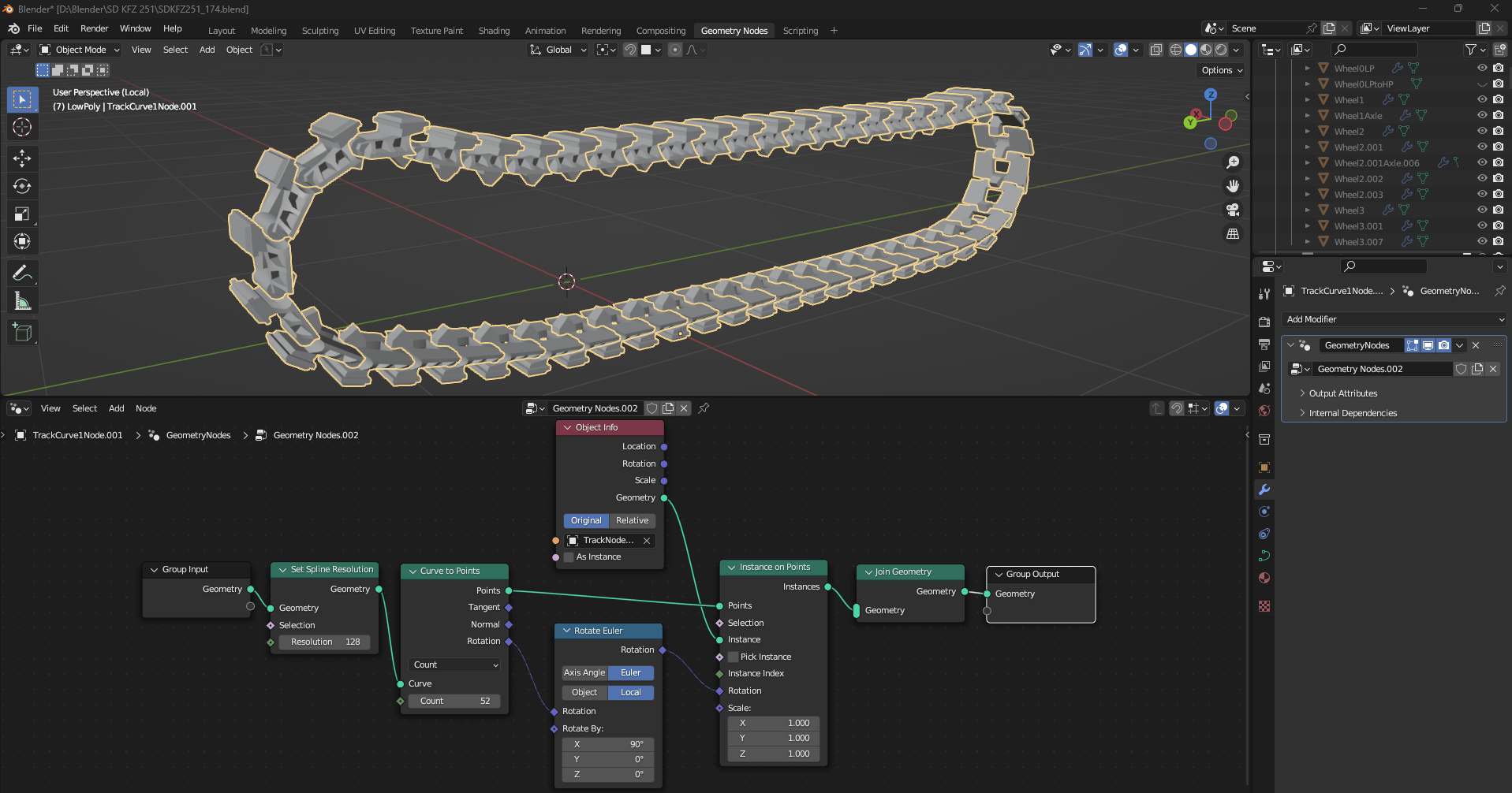Open Render Properties in the properties editor
Viewport: 1512px width, 793px height.
pyautogui.click(x=1264, y=322)
